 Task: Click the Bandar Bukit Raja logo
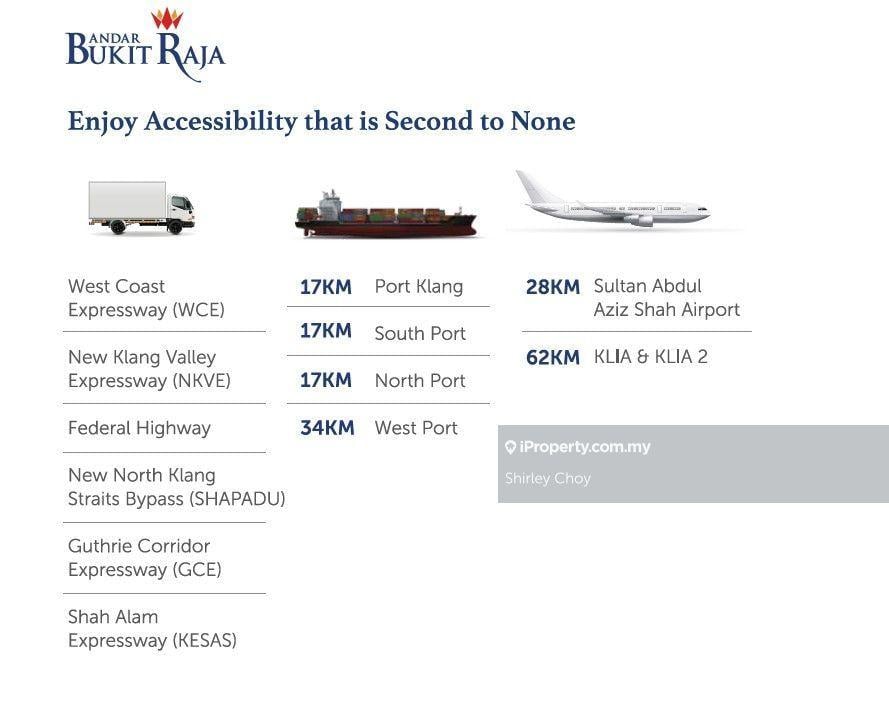[x=145, y=50]
